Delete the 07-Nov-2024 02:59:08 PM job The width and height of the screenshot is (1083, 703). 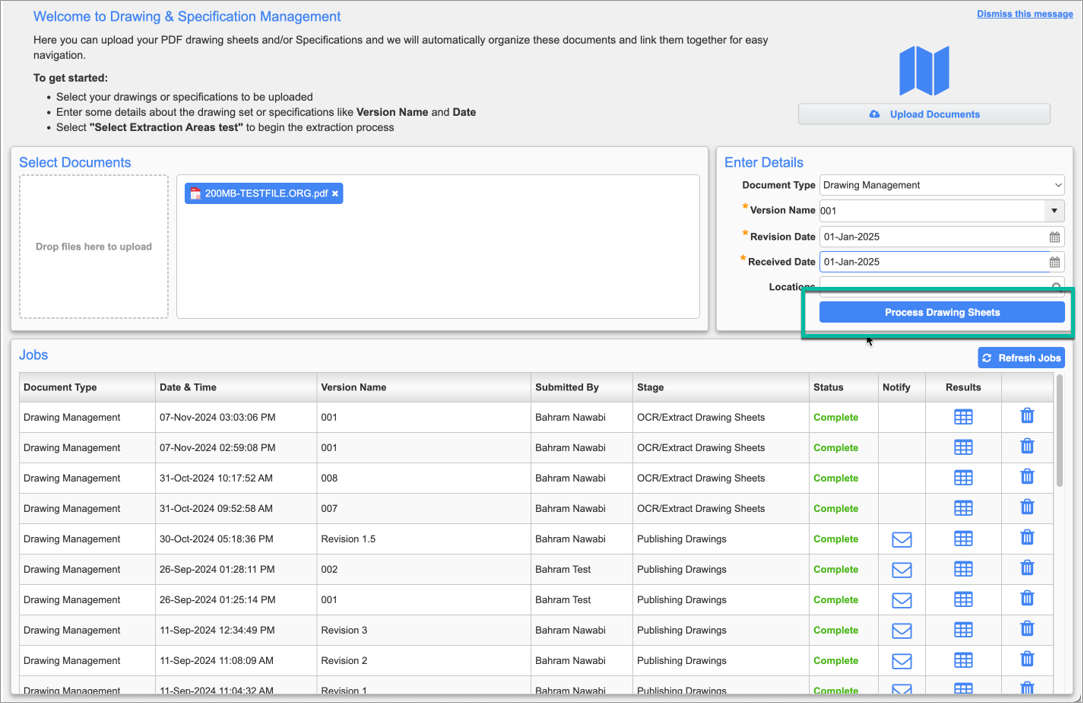[x=1027, y=446]
